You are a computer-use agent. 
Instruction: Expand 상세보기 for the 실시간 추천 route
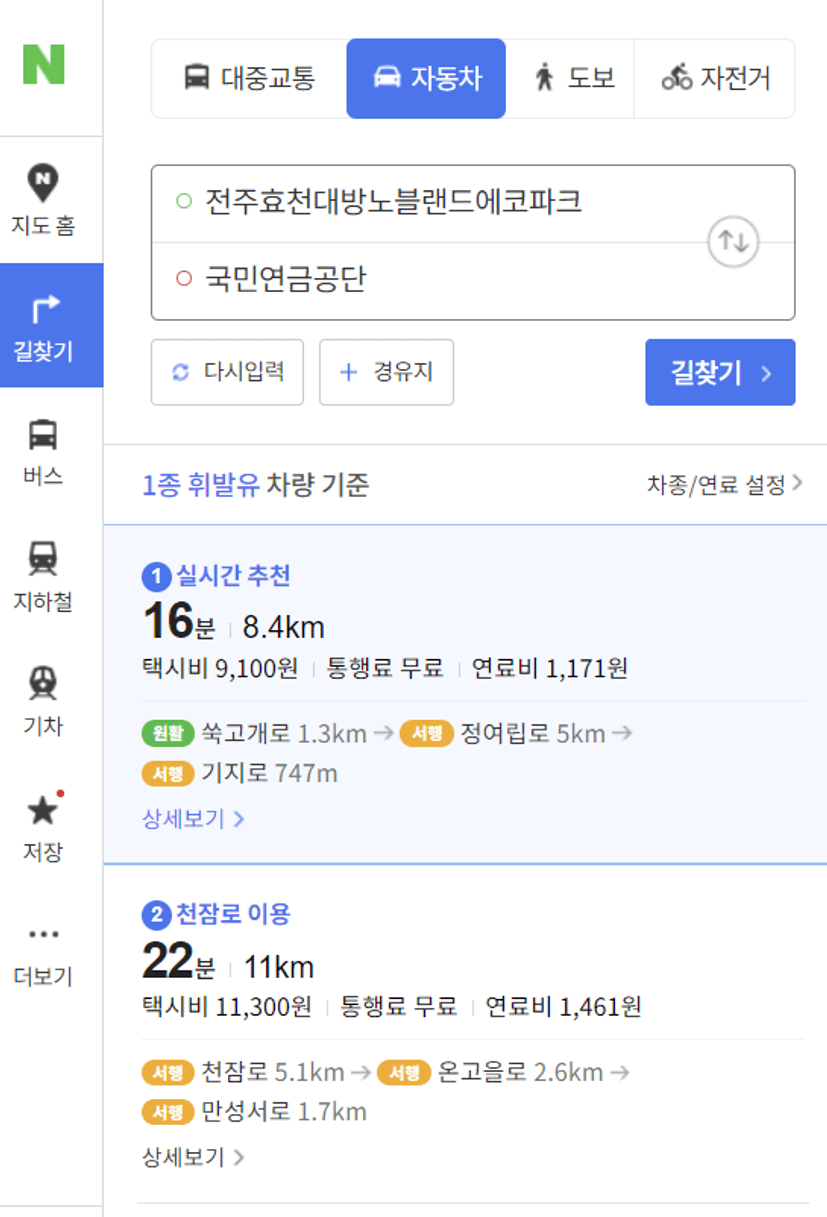point(194,819)
